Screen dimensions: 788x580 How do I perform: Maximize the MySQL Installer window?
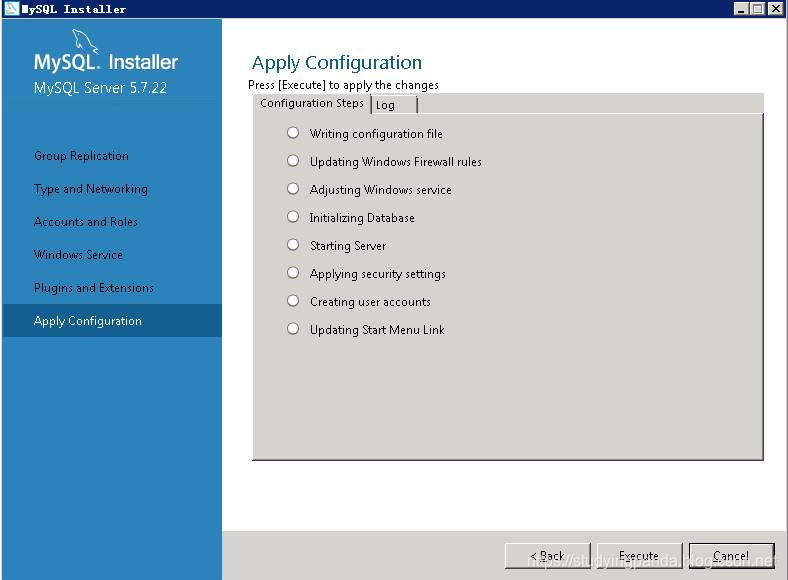coord(758,9)
